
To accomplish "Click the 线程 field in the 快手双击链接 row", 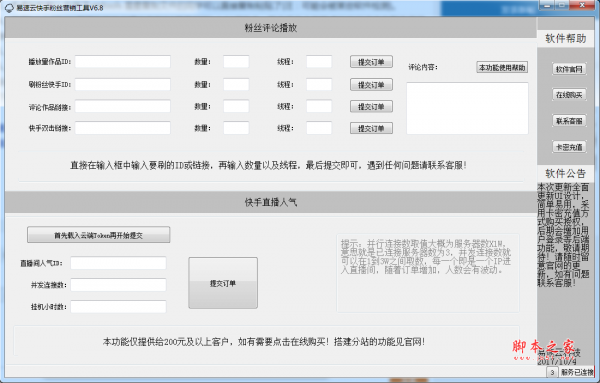I will click(319, 128).
